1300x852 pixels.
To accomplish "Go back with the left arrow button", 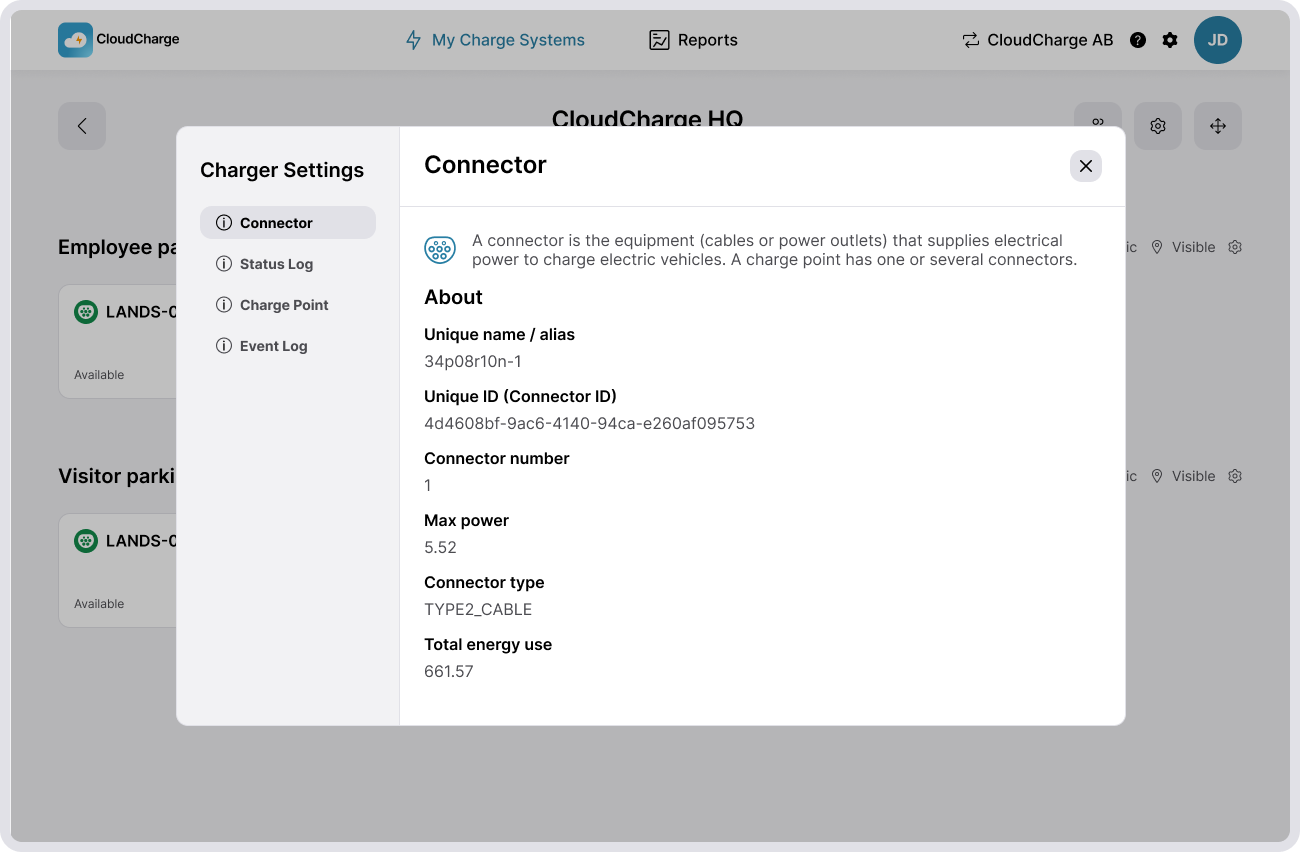I will pos(82,126).
